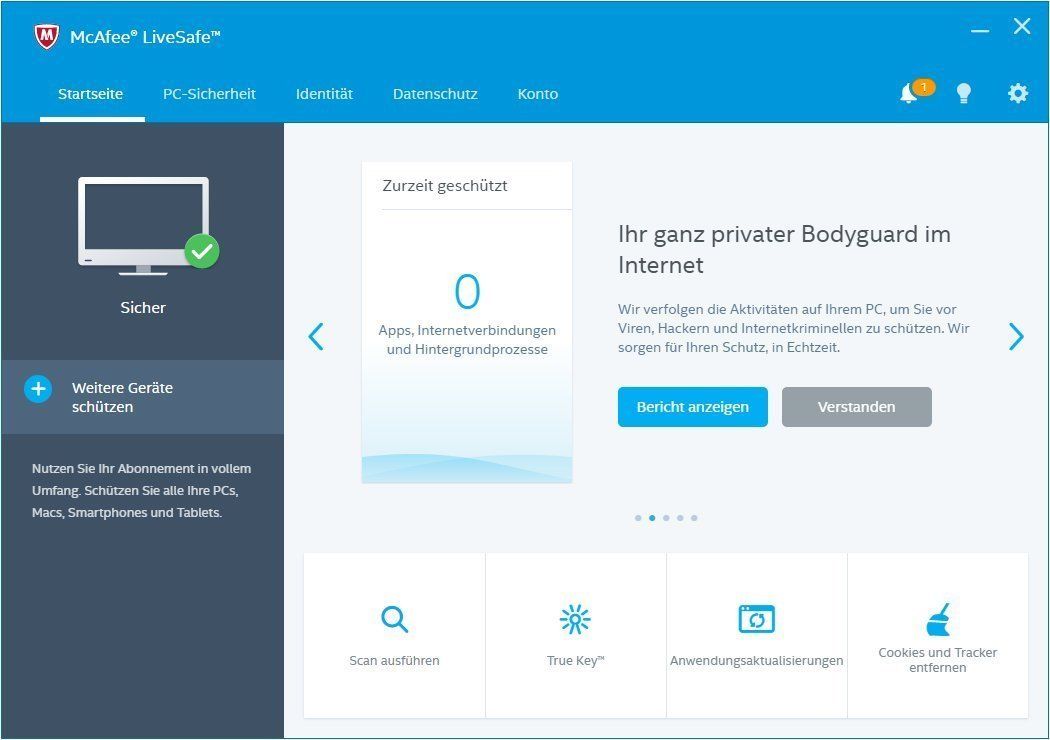Image resolution: width=1050 pixels, height=740 pixels.
Task: Click the broom cleanup icon
Action: click(938, 619)
